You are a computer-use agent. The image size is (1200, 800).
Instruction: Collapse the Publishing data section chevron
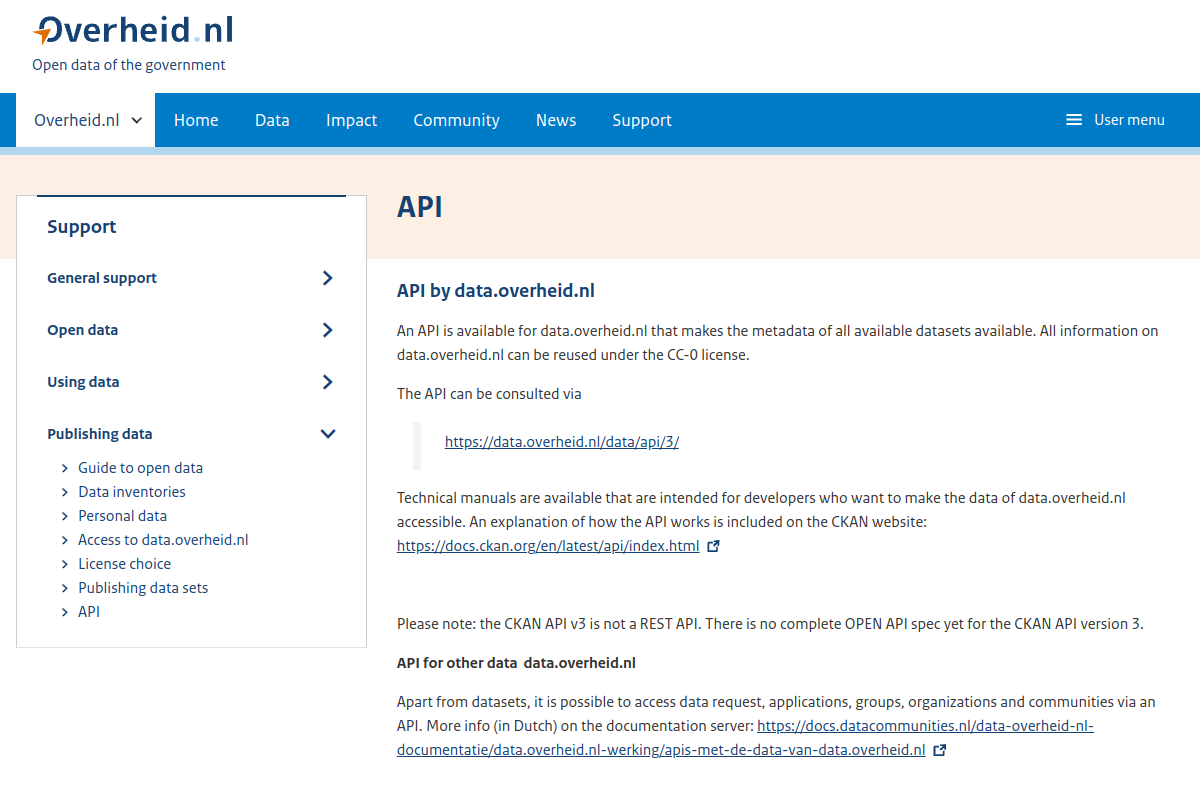327,434
